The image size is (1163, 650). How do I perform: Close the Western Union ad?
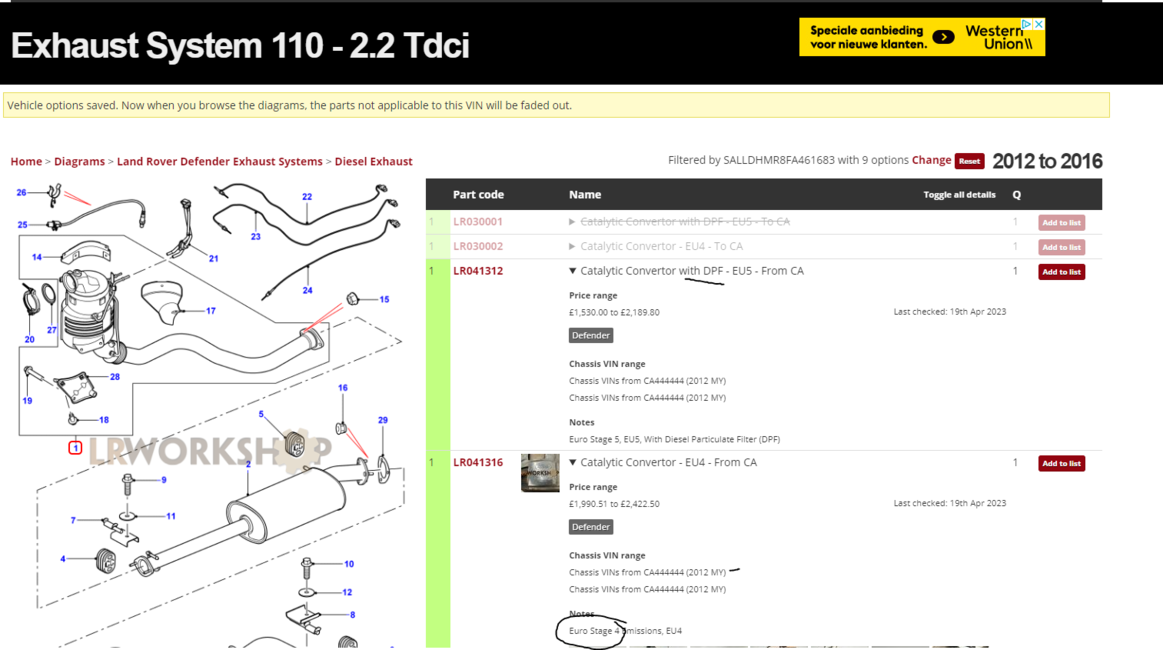point(1039,24)
